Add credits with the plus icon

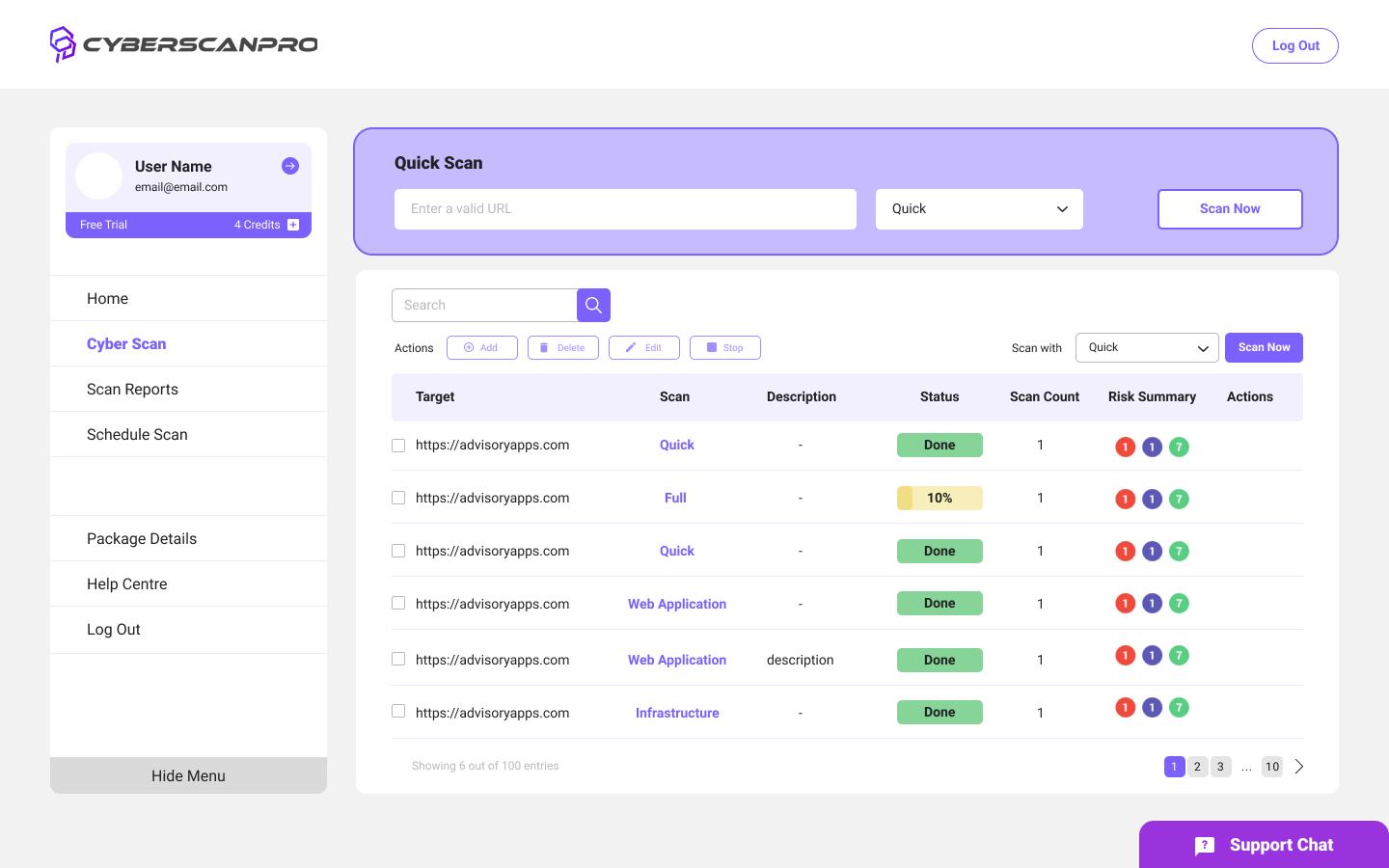pyautogui.click(x=293, y=225)
